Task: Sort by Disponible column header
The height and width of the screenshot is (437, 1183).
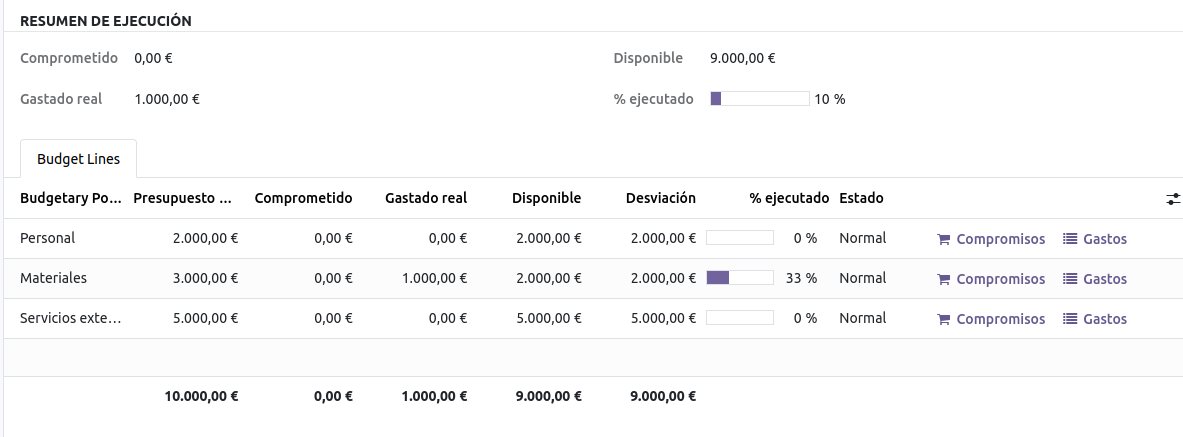Action: (547, 198)
